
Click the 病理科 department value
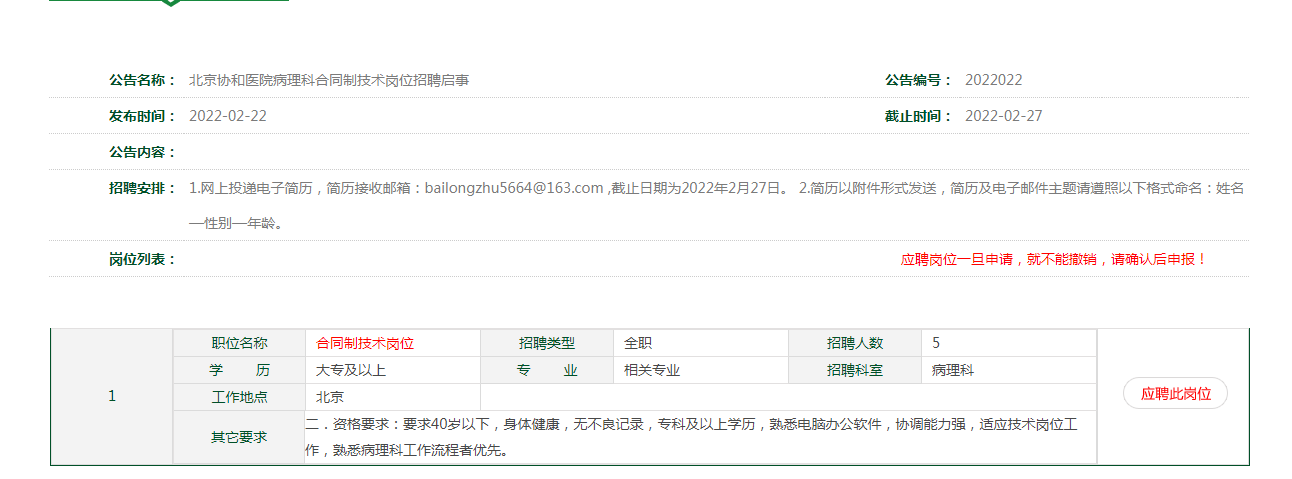952,370
